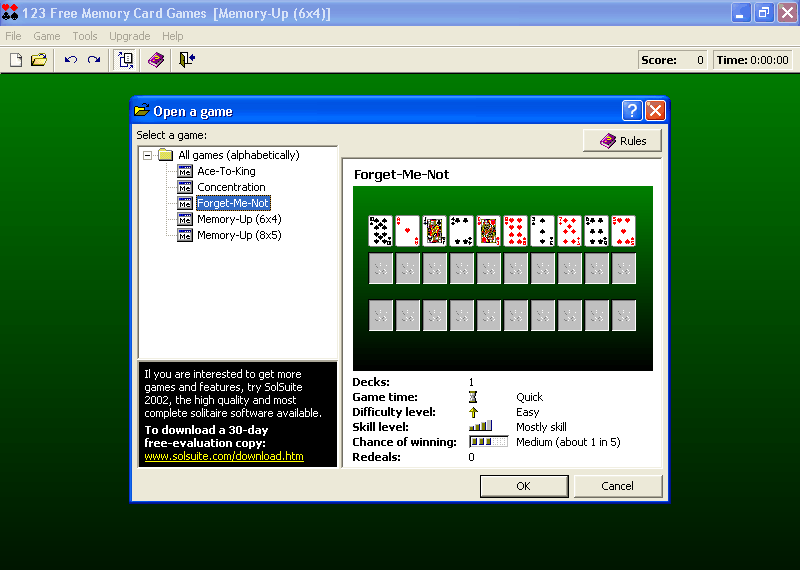Open the Game menu
Image resolution: width=800 pixels, height=570 pixels.
[47, 36]
